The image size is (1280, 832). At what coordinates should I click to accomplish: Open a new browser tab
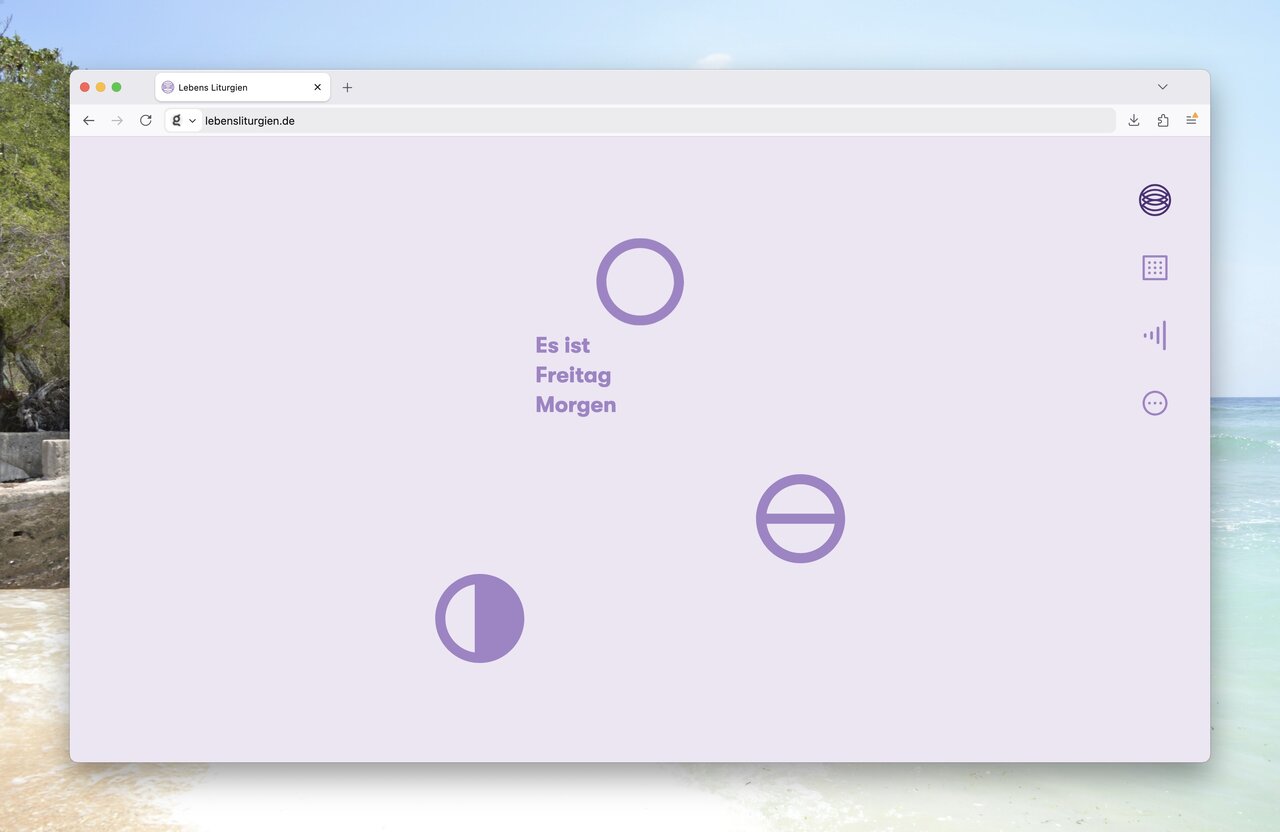pyautogui.click(x=347, y=87)
